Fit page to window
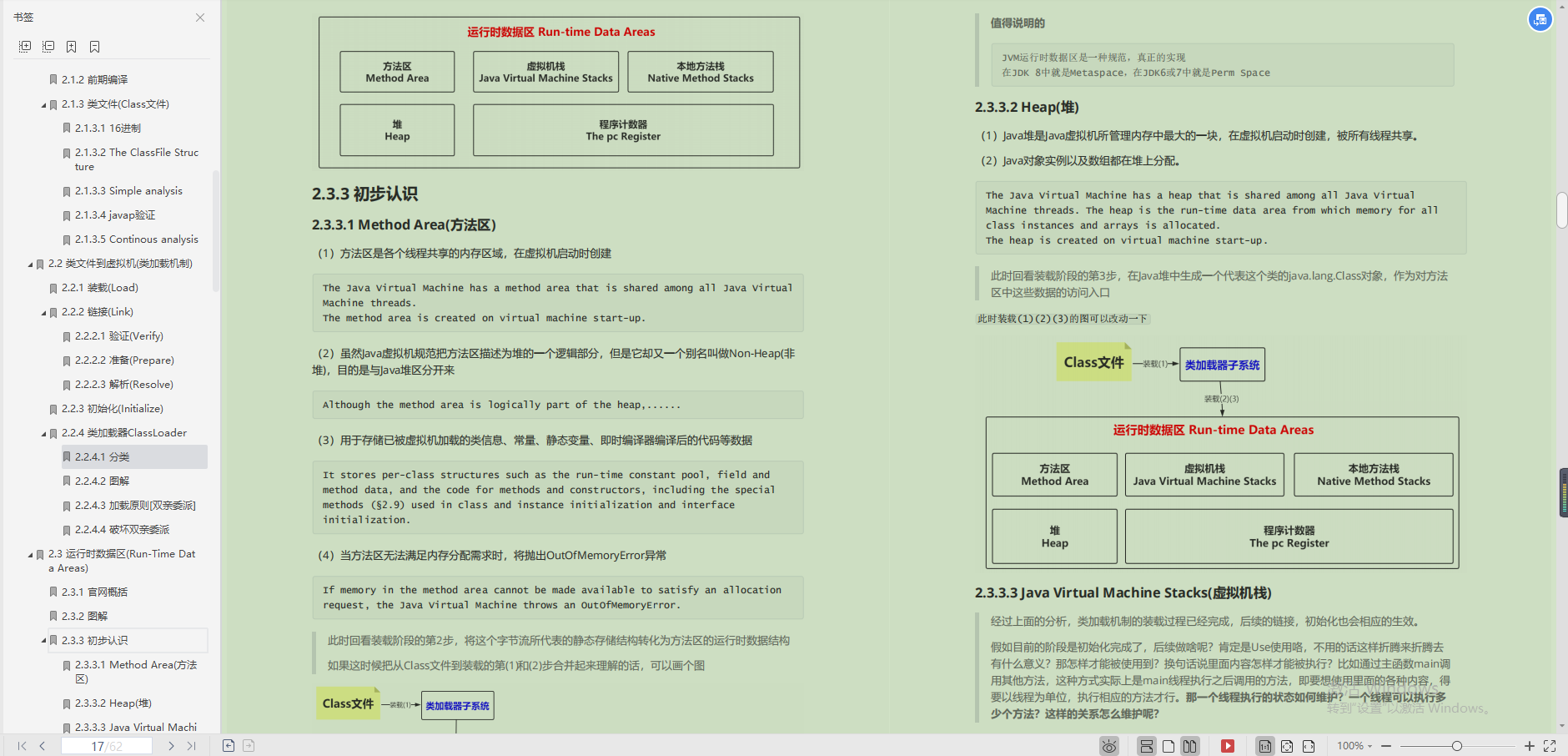 pyautogui.click(x=1287, y=746)
